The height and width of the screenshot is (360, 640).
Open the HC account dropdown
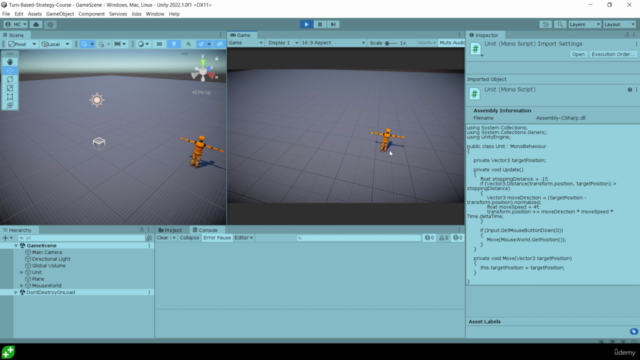tap(16, 24)
